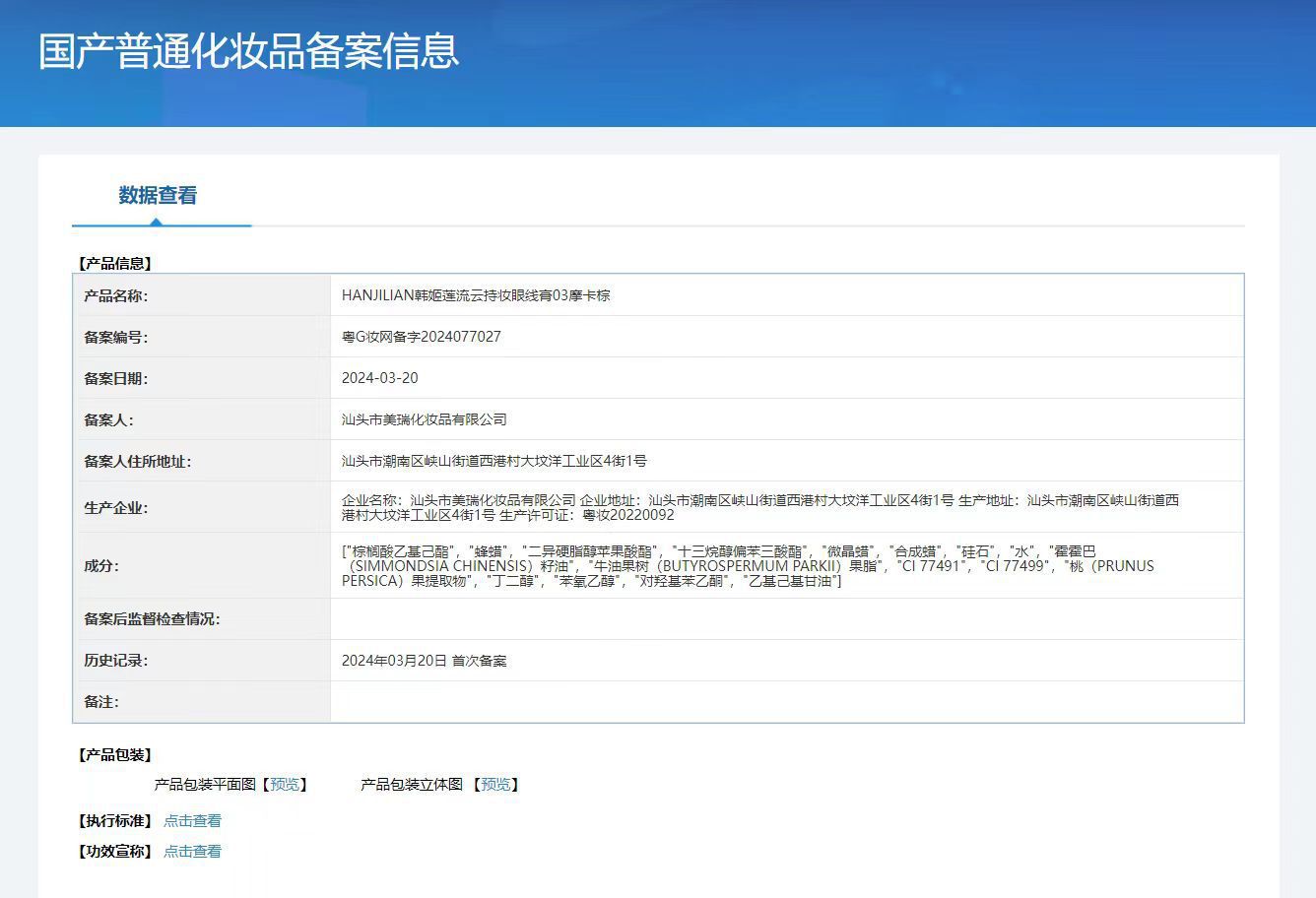Click 点击查看 next to 执行标准
1316x898 pixels.
[193, 821]
